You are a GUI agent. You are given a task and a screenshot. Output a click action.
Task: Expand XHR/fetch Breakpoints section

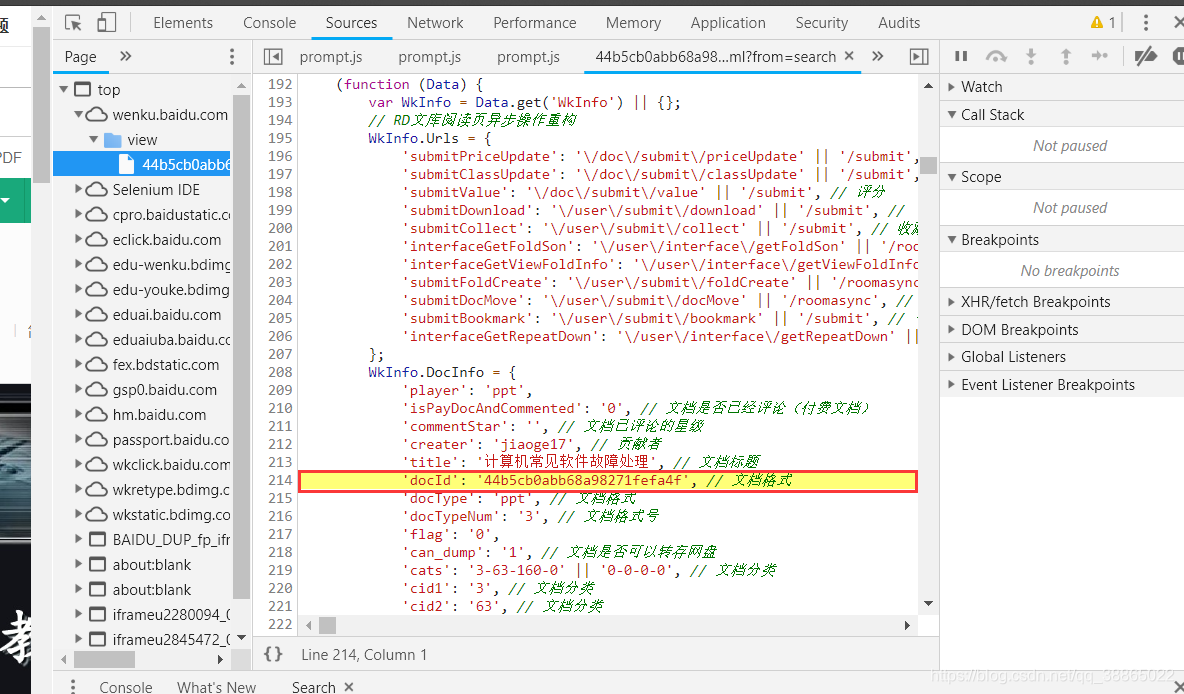(951, 301)
